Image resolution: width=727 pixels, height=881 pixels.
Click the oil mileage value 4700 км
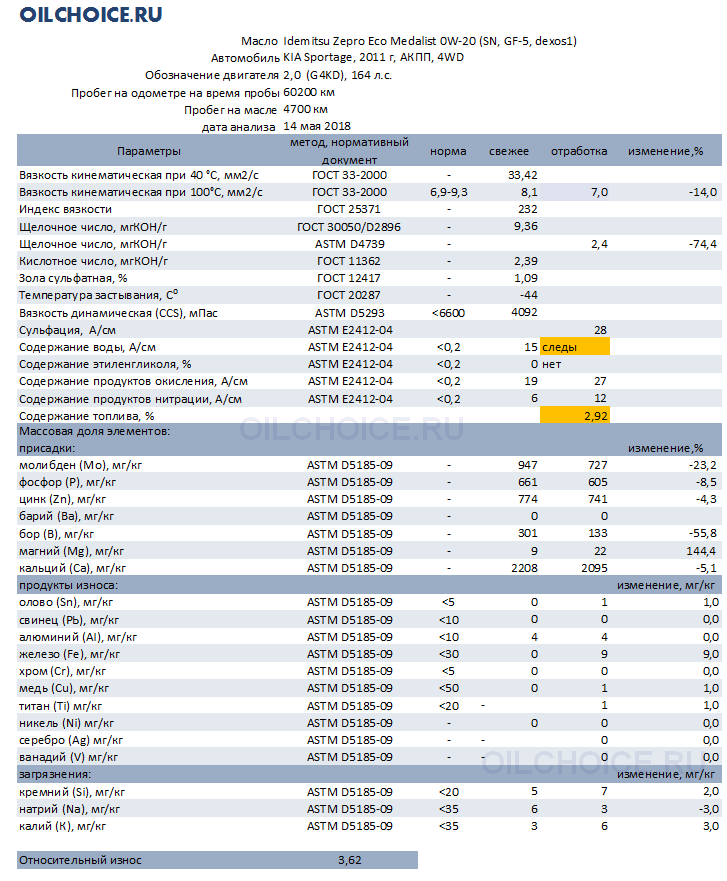point(305,109)
